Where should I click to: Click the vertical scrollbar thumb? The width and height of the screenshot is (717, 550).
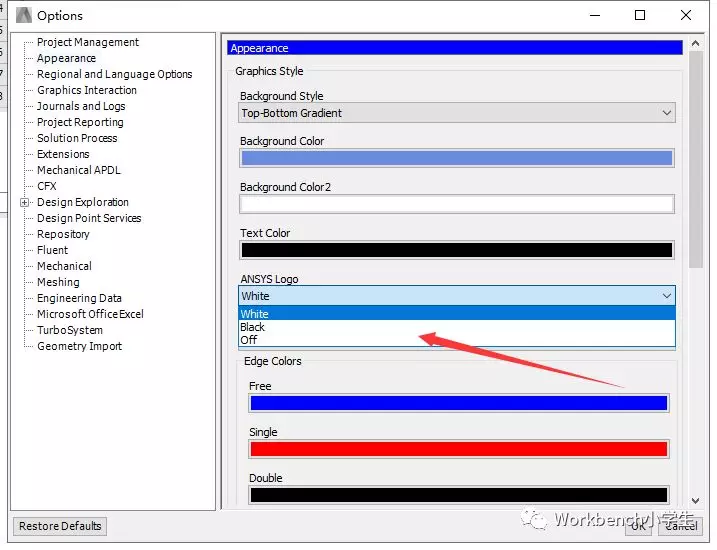pos(696,160)
